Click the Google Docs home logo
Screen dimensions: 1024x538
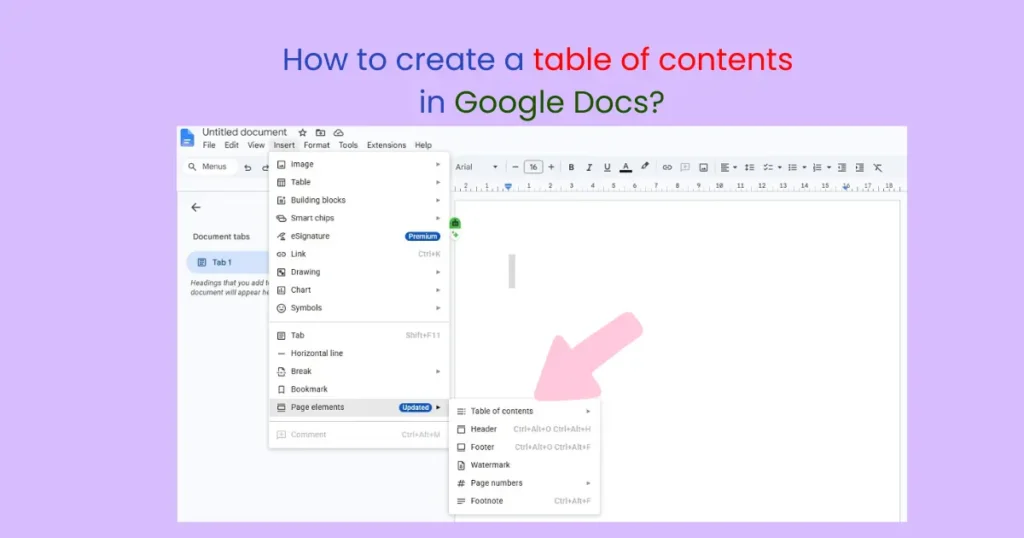pos(187,138)
